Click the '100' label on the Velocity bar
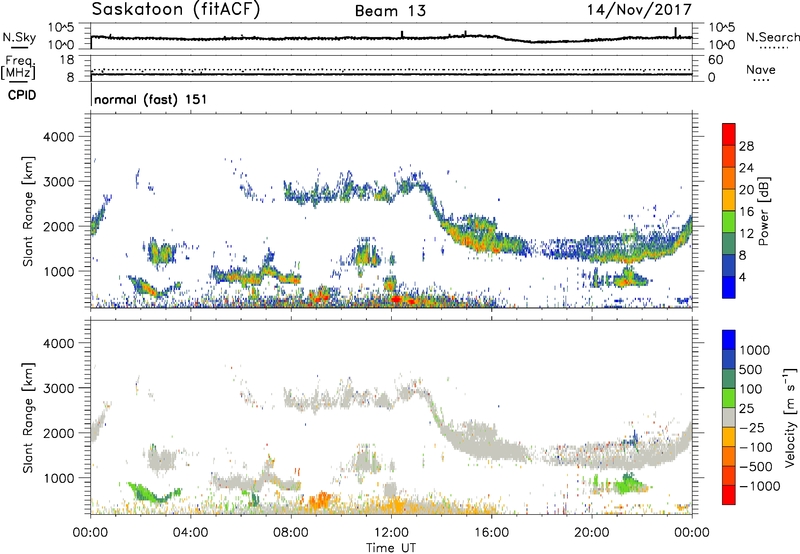This screenshot has width=800, height=554. point(752,389)
